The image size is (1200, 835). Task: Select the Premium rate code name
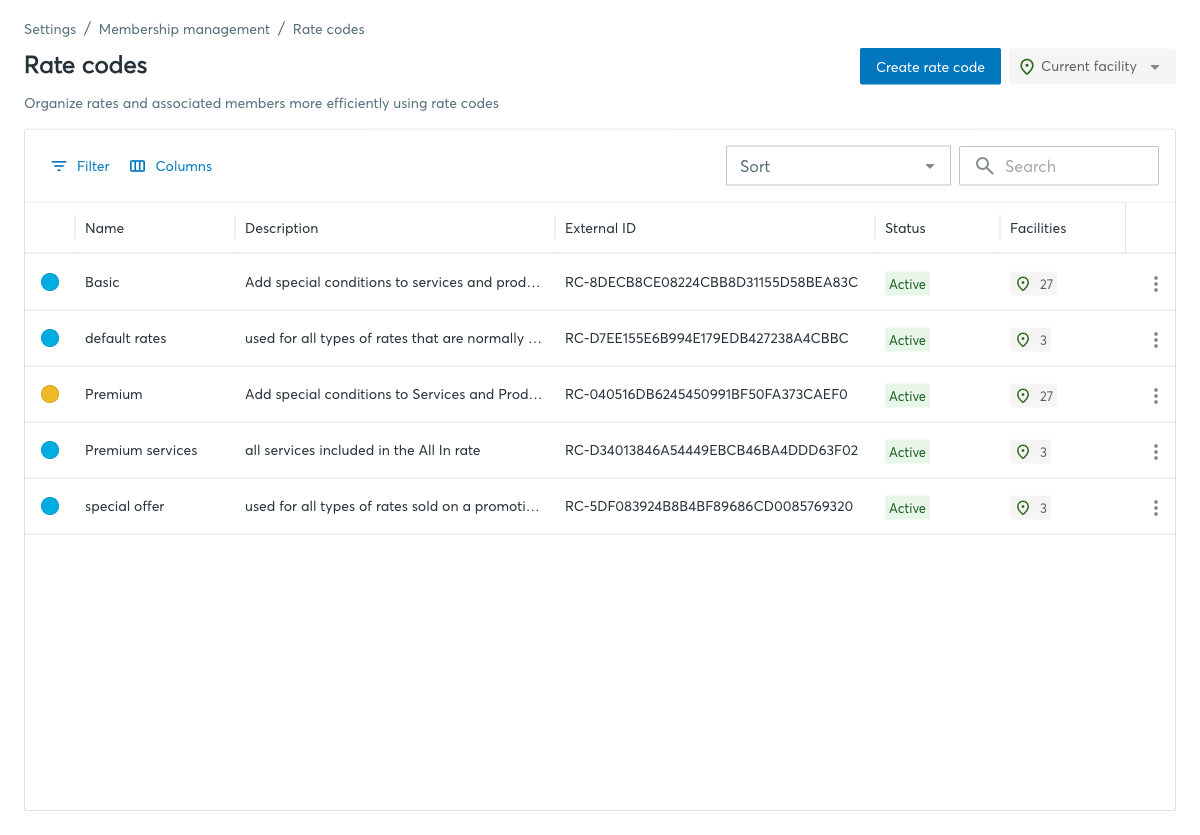(114, 394)
